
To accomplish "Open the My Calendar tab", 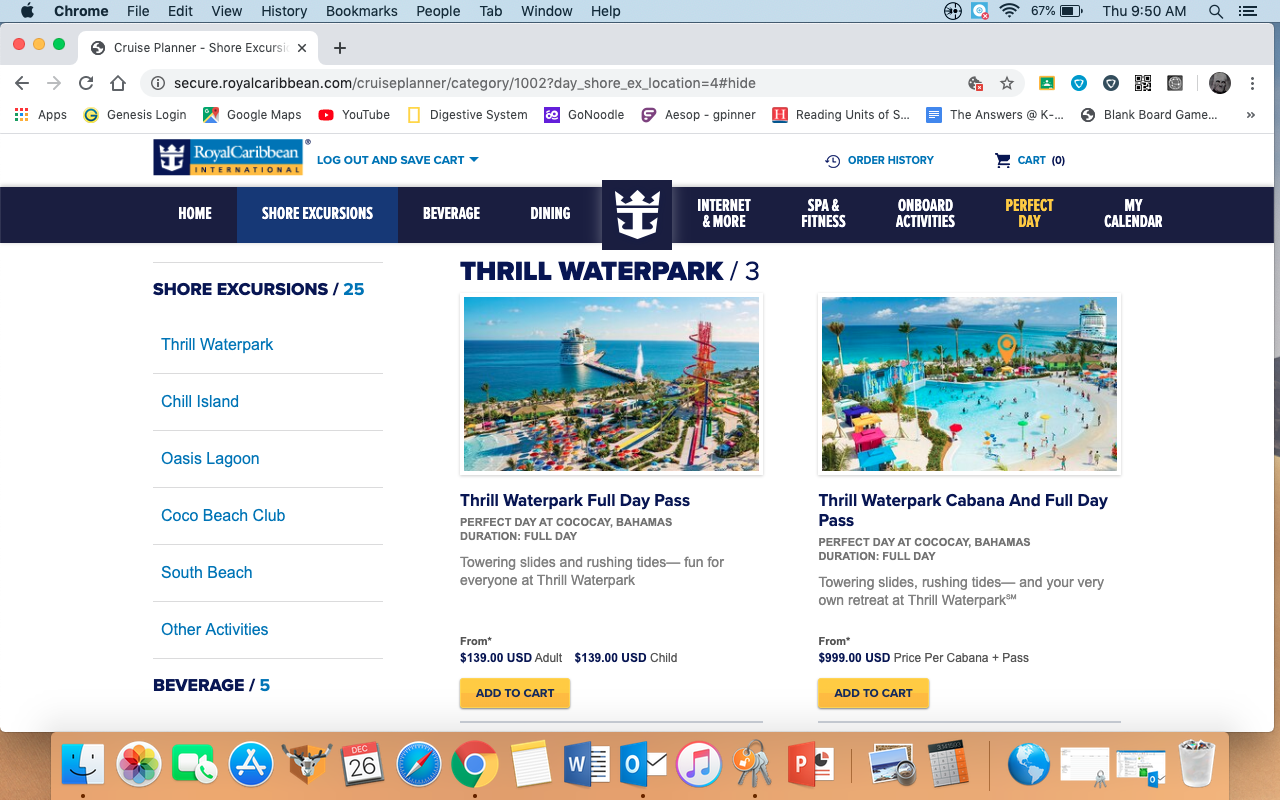I will pyautogui.click(x=1133, y=214).
